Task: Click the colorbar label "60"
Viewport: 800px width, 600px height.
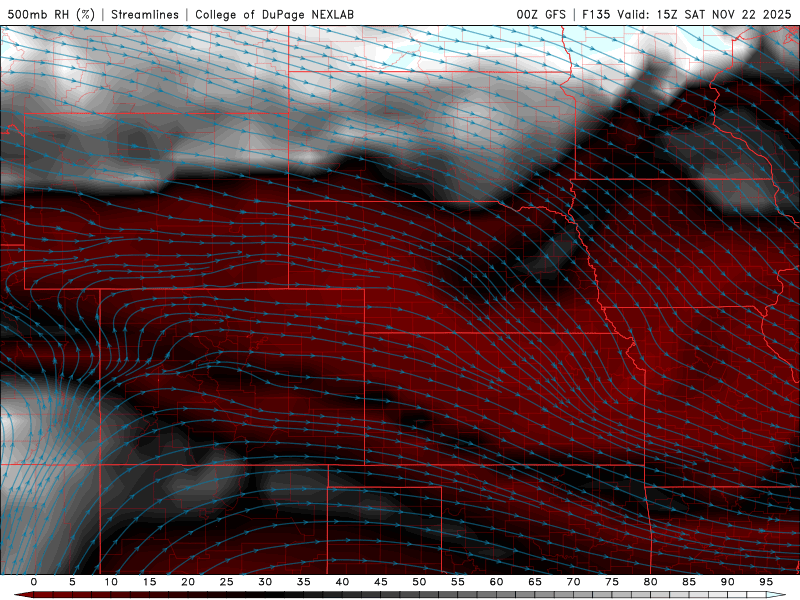Action: [496, 582]
